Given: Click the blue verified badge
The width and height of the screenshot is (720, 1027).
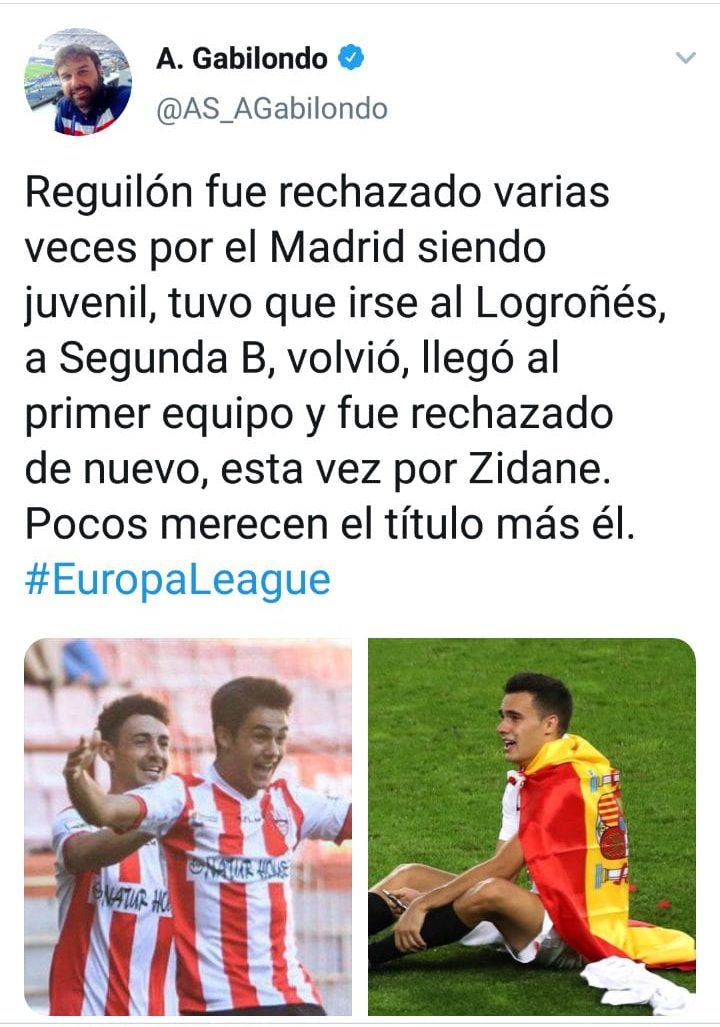Looking at the screenshot, I should point(351,58).
